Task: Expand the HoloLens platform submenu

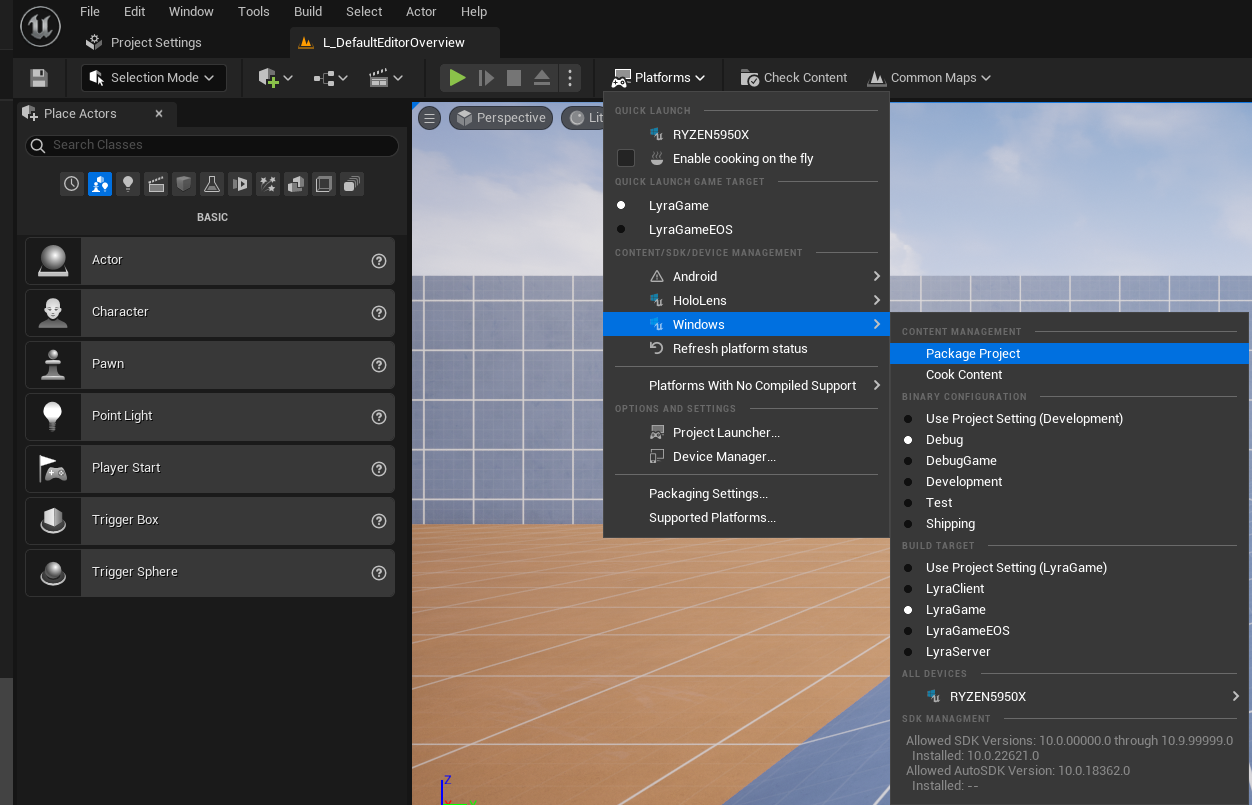Action: tap(746, 300)
